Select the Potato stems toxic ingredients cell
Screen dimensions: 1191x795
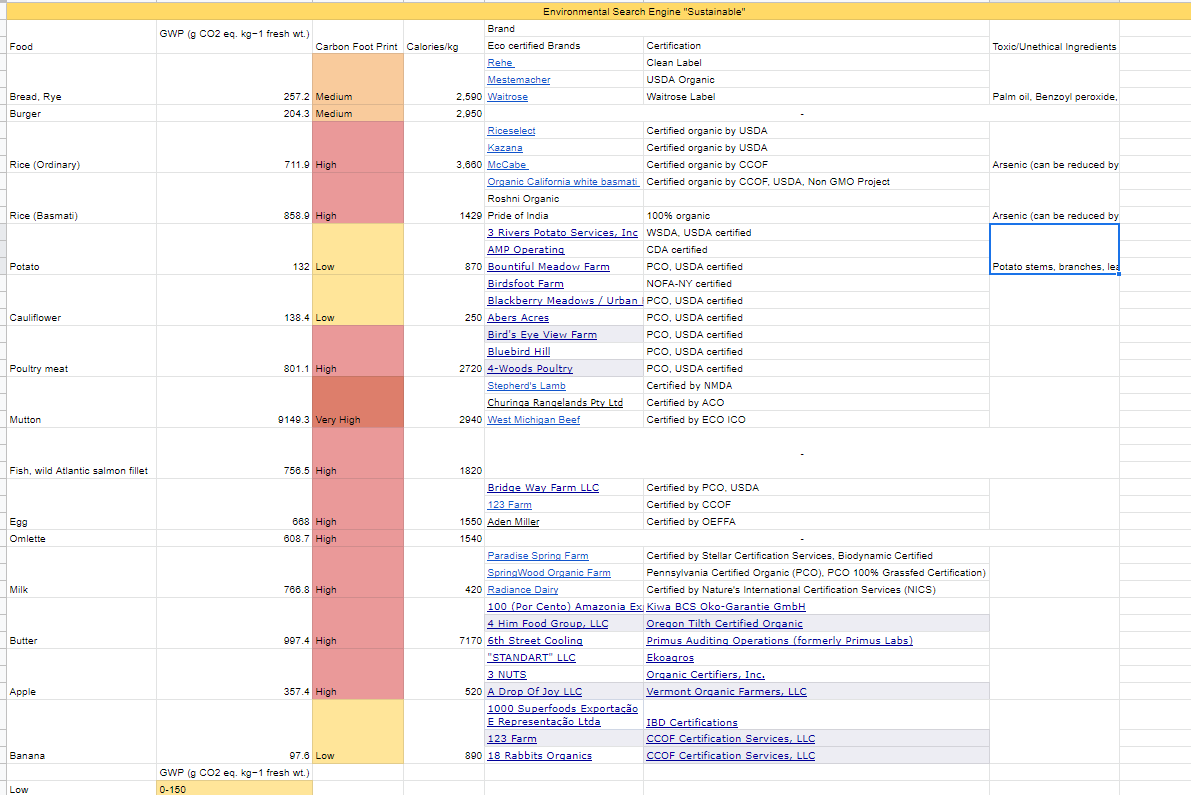tap(1054, 249)
